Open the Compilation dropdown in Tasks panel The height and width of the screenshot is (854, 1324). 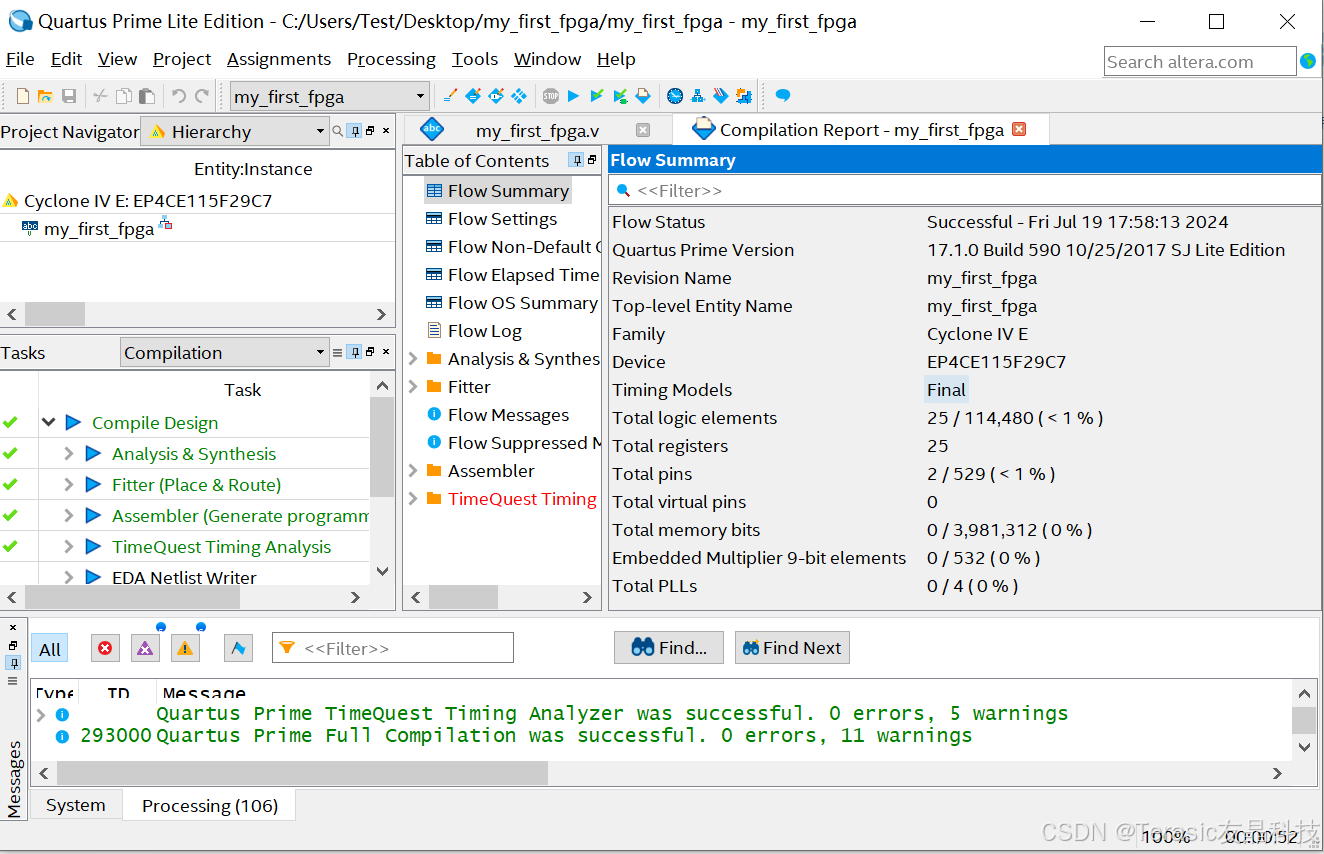(225, 352)
